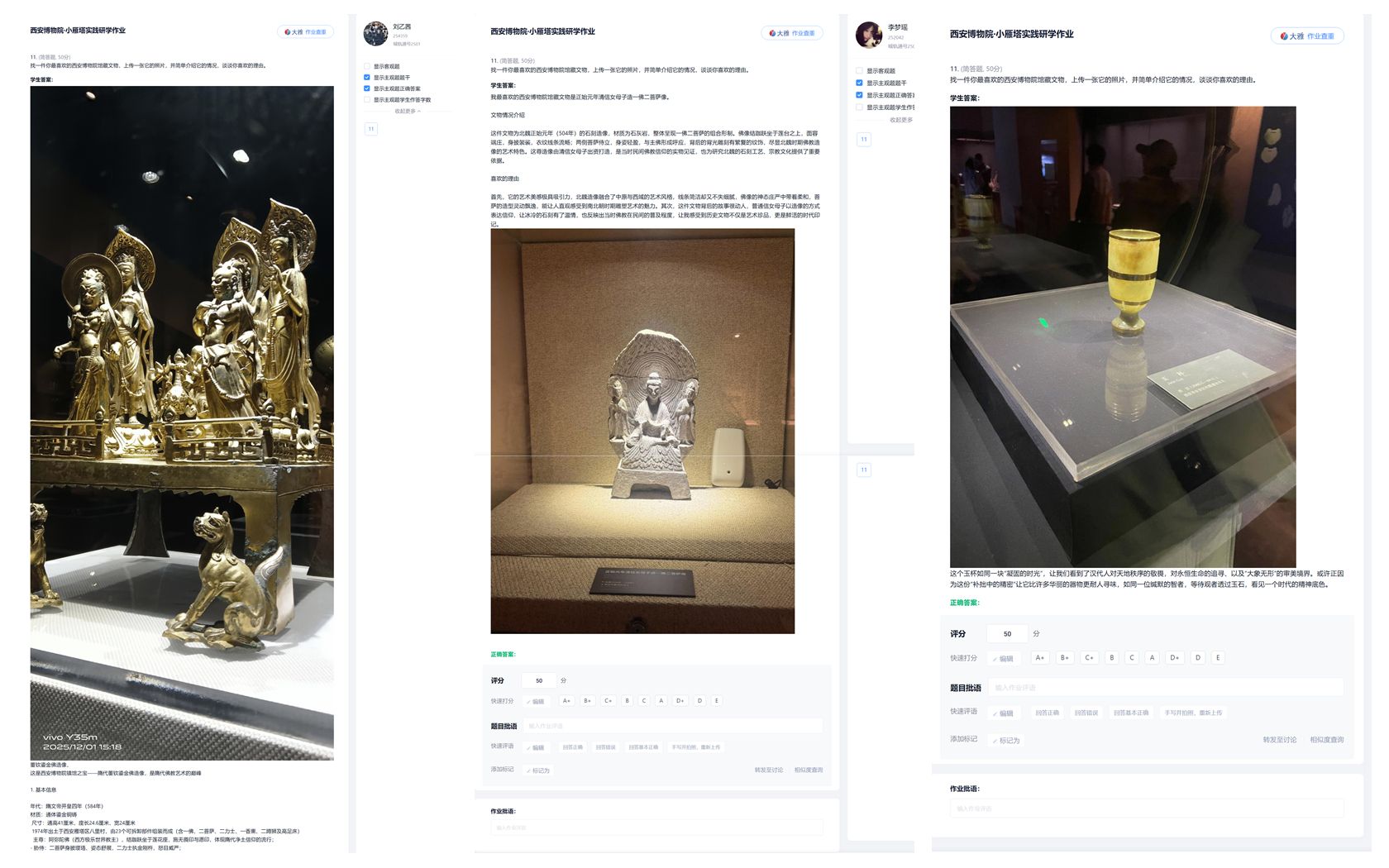The height and width of the screenshot is (868, 1389).
Task: Open the jade cup photo thumbnail
Action: pos(1123,336)
